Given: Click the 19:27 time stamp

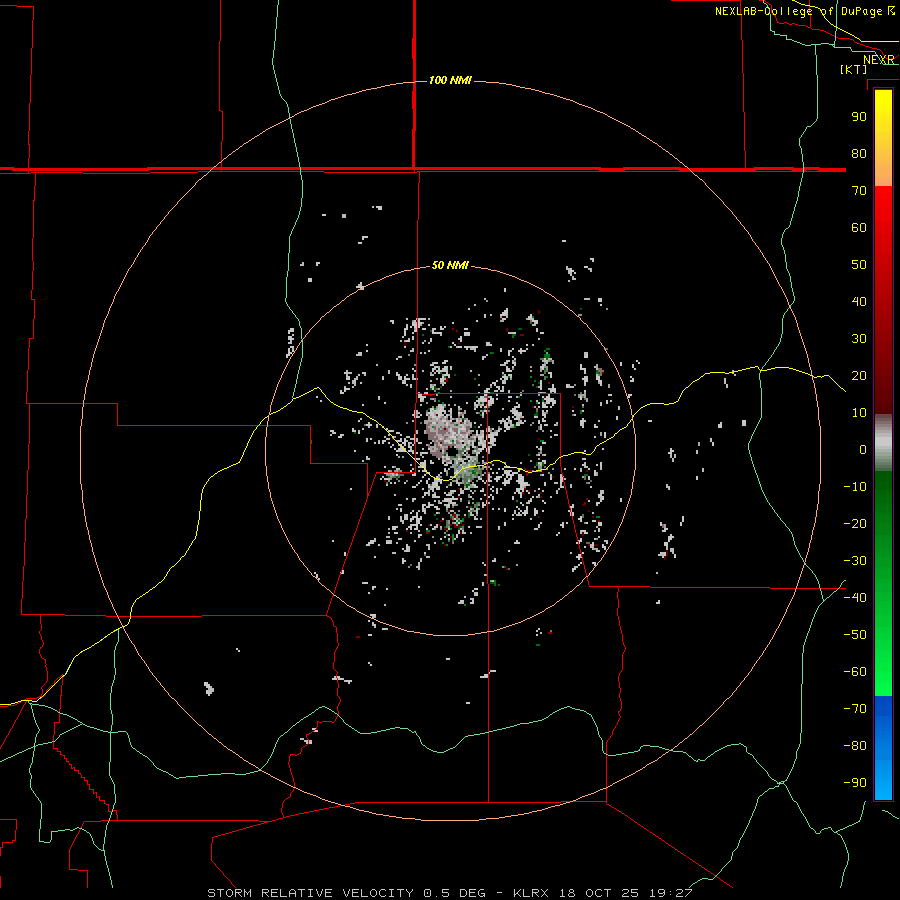Looking at the screenshot, I should click(670, 893).
